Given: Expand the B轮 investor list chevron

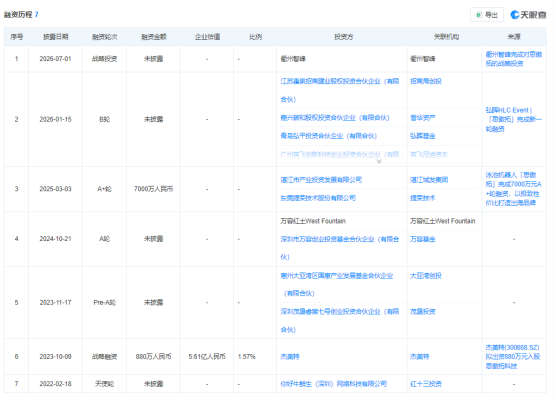Looking at the screenshot, I should coord(379,162).
